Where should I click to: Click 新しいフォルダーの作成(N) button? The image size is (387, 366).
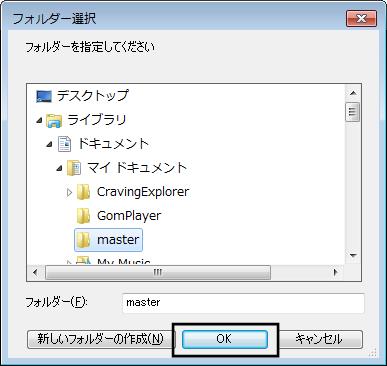tap(100, 339)
